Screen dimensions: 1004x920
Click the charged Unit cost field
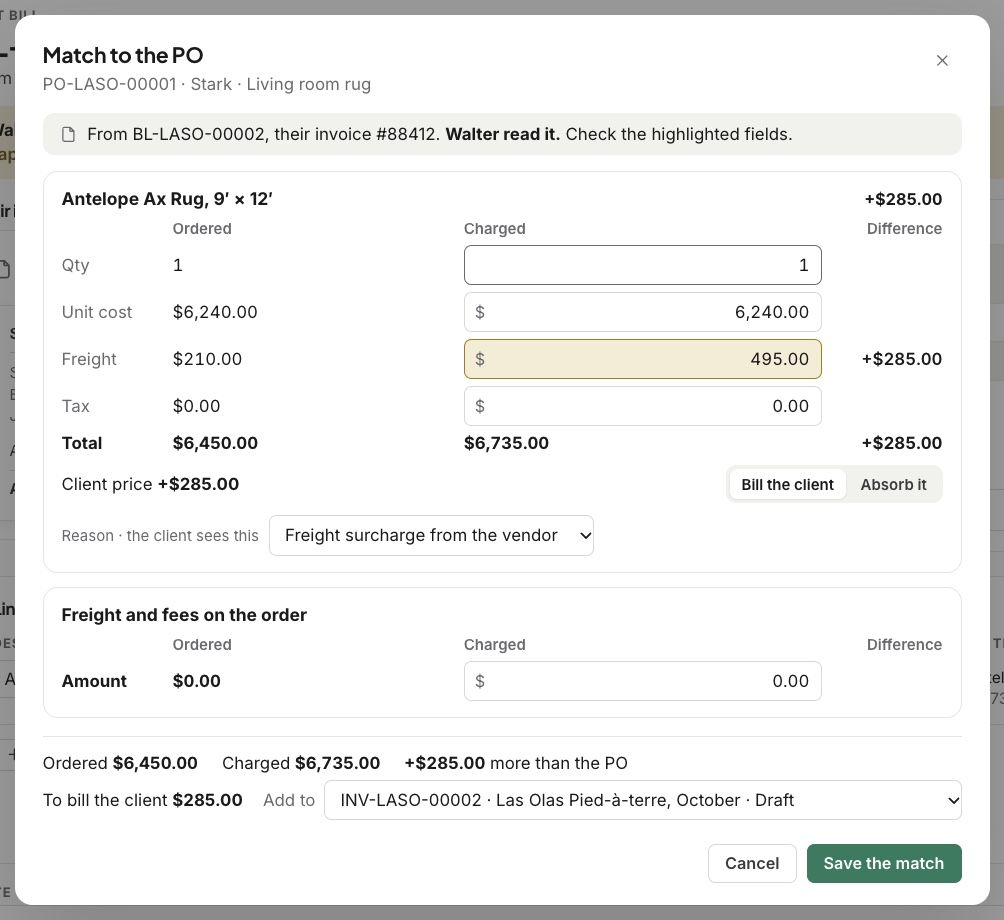point(642,312)
